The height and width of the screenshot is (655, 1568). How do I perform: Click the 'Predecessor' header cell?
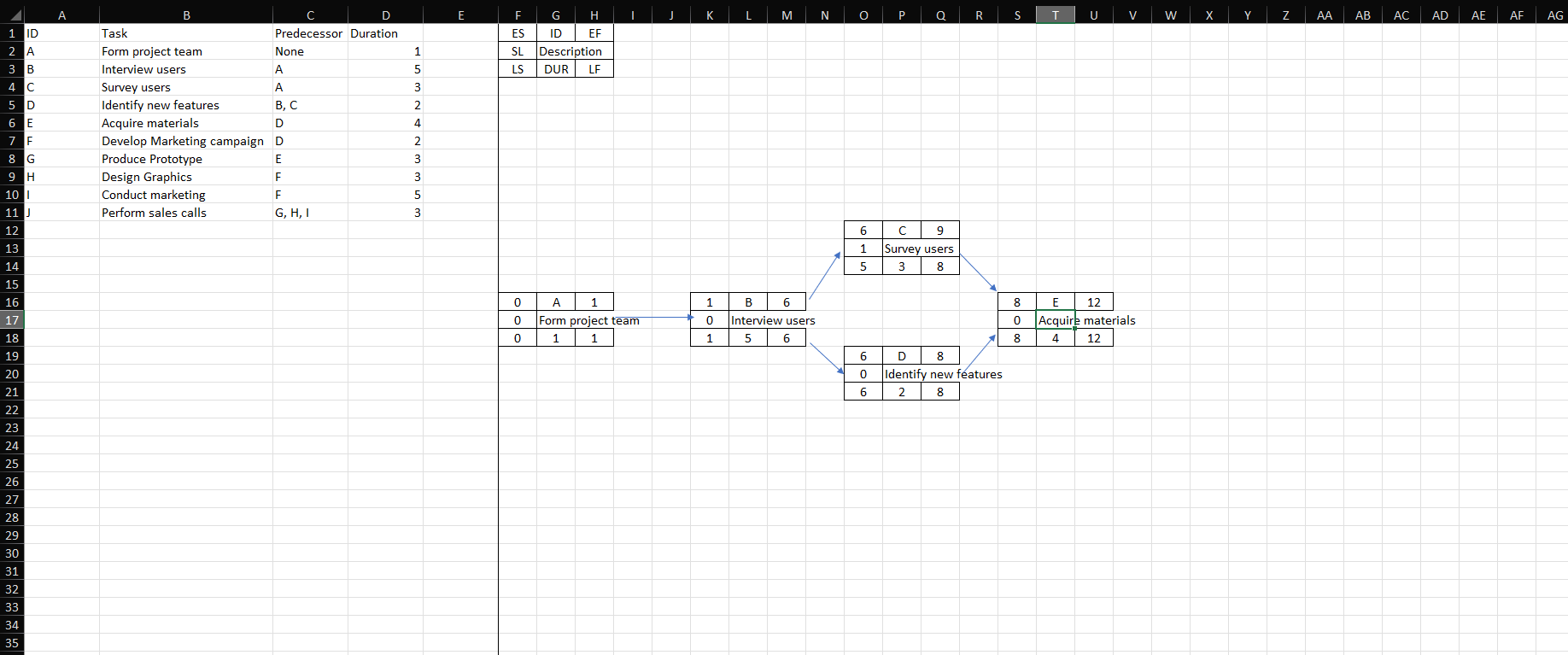click(x=310, y=33)
